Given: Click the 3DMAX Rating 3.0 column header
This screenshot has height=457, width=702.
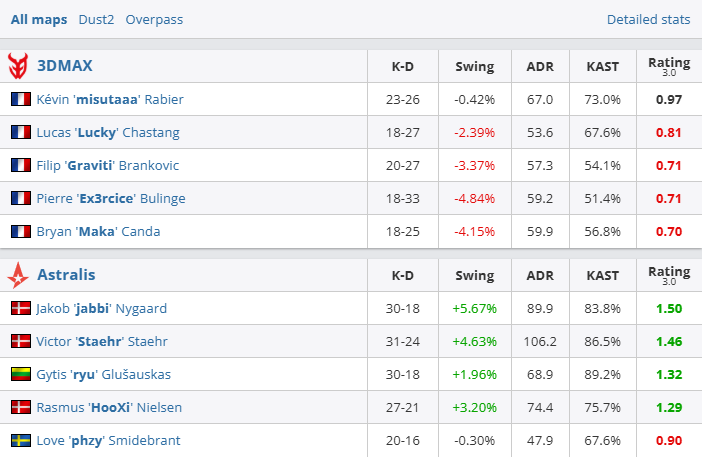Looking at the screenshot, I should 669,66.
